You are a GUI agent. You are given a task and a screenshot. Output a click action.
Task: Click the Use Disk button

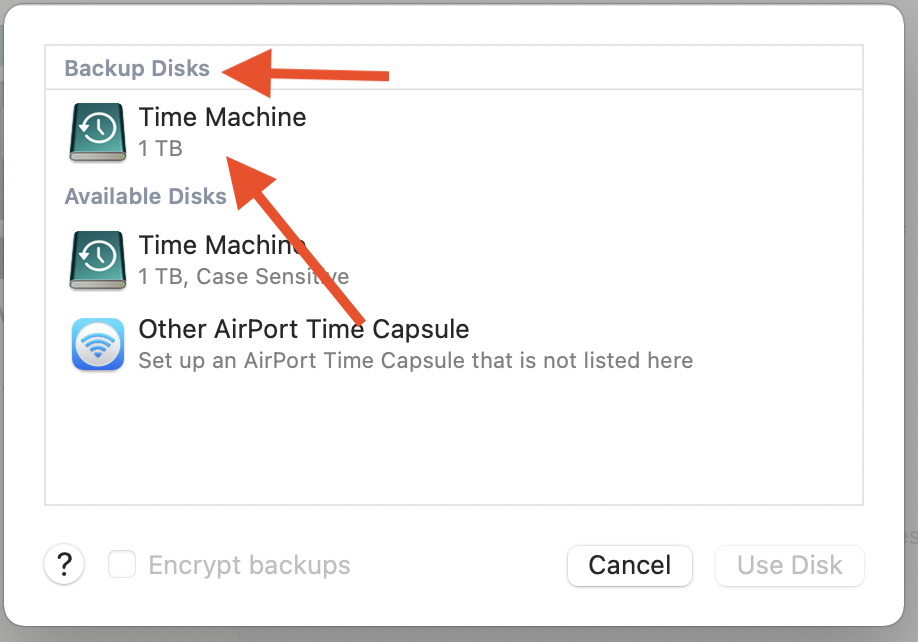(x=789, y=565)
